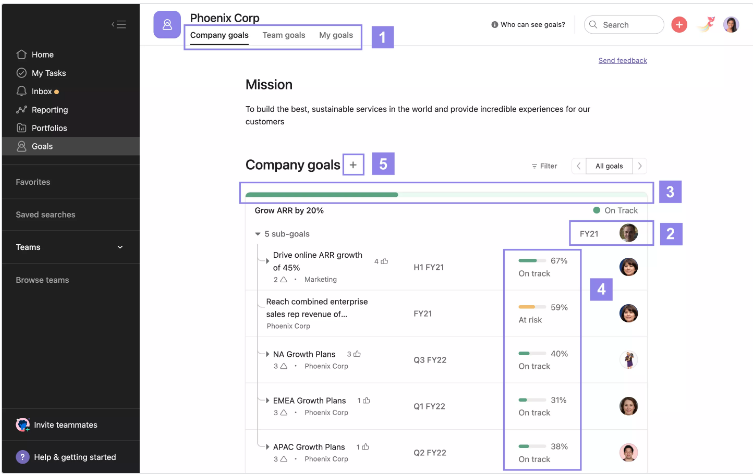This screenshot has width=753, height=474.
Task: Collapse the 5 sub-goals list
Action: (257, 234)
